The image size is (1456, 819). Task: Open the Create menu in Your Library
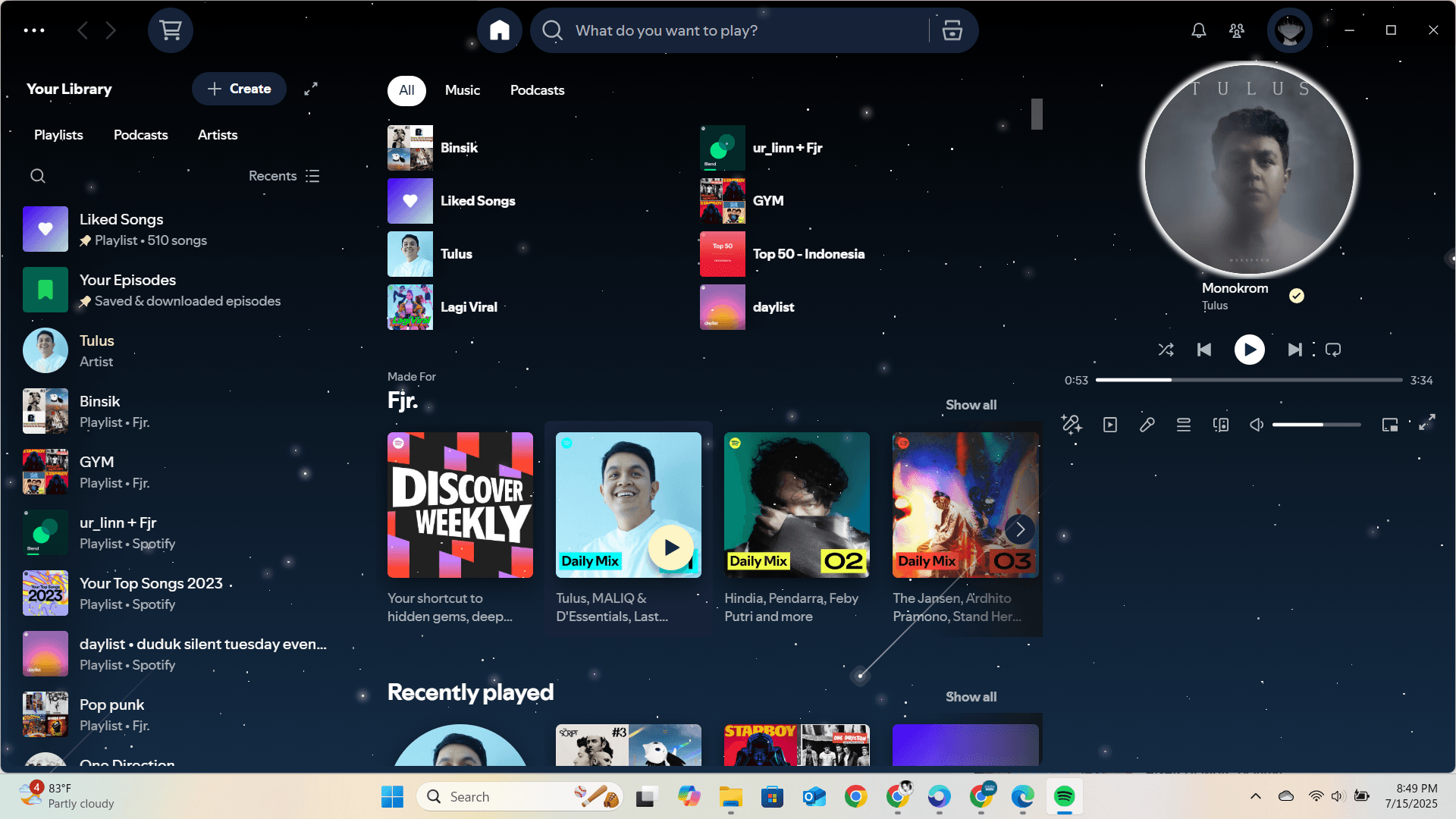(239, 89)
